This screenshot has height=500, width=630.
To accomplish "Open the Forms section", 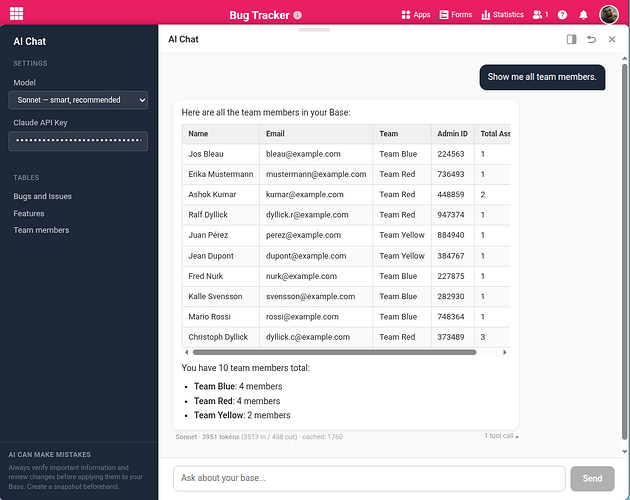I will 455,15.
